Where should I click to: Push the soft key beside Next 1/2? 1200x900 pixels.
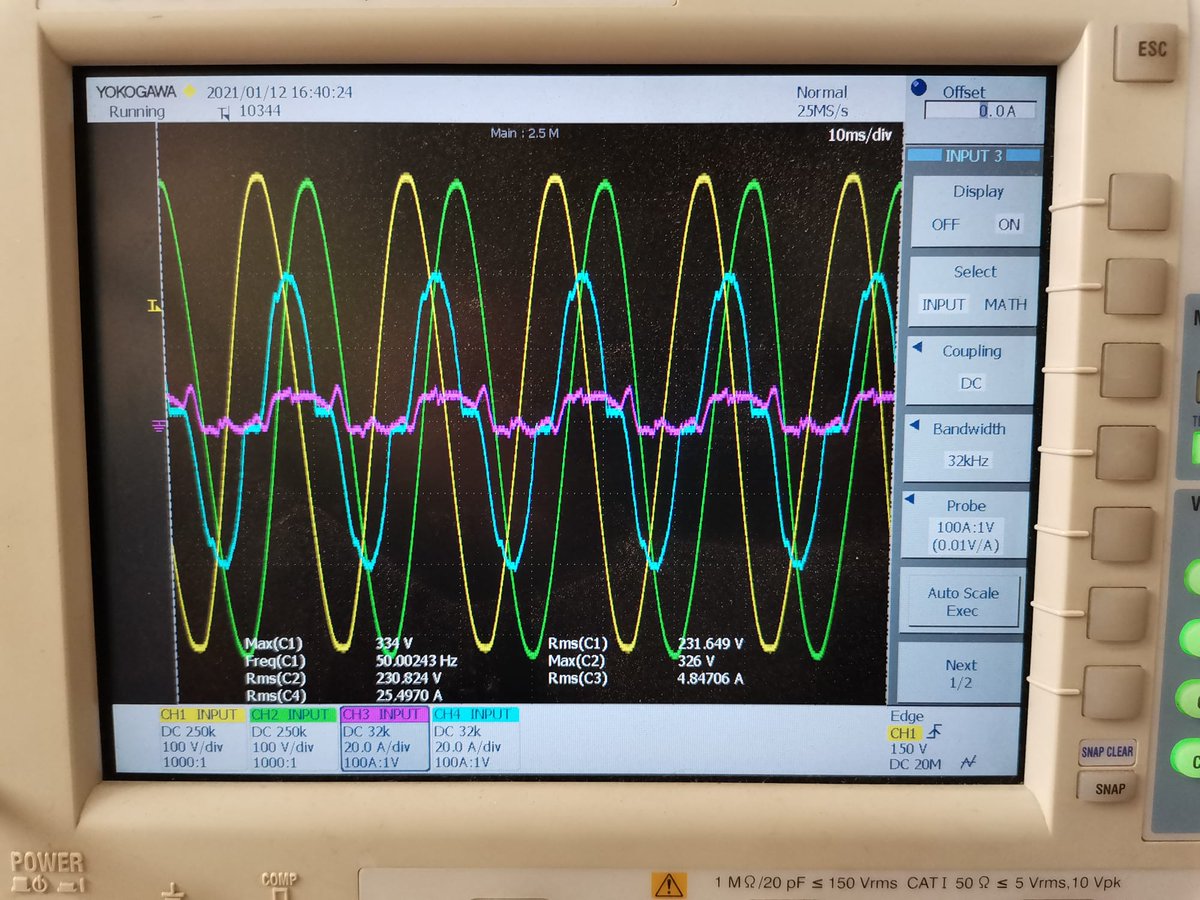[1115, 692]
